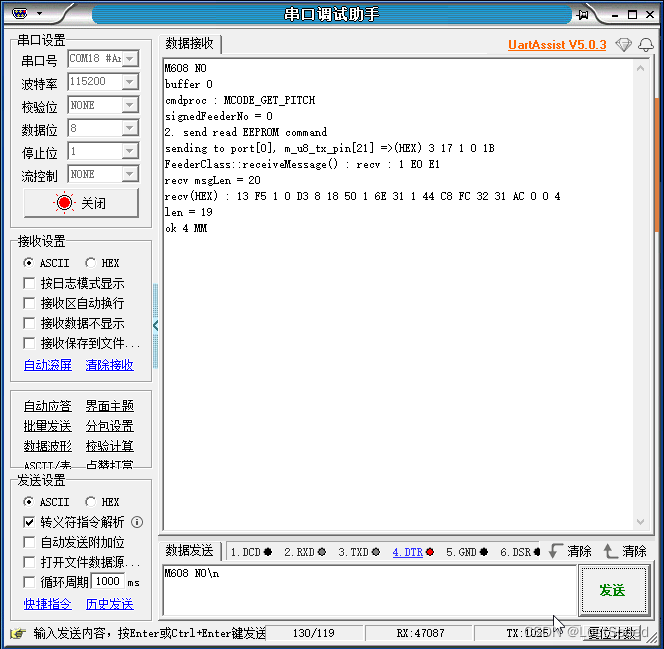Click the TX:1025 counter in status bar
Image resolution: width=664 pixels, height=649 pixels.
(527, 633)
